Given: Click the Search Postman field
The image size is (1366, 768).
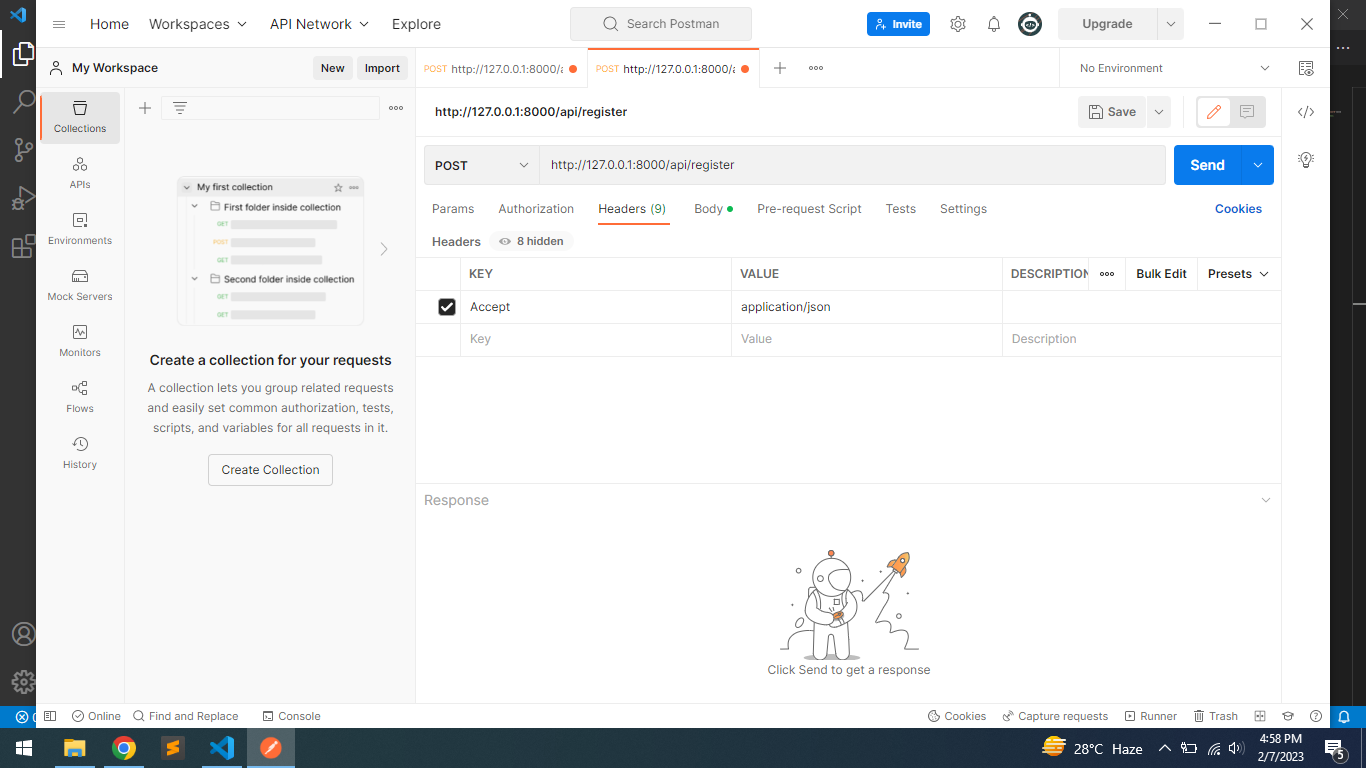Looking at the screenshot, I should coord(660,24).
